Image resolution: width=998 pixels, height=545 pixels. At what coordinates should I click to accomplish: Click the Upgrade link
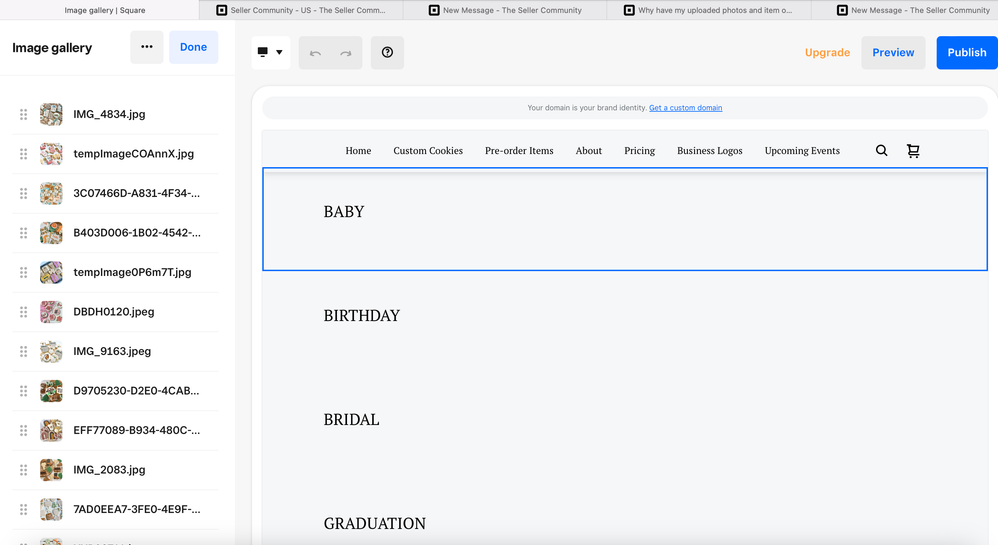point(827,53)
